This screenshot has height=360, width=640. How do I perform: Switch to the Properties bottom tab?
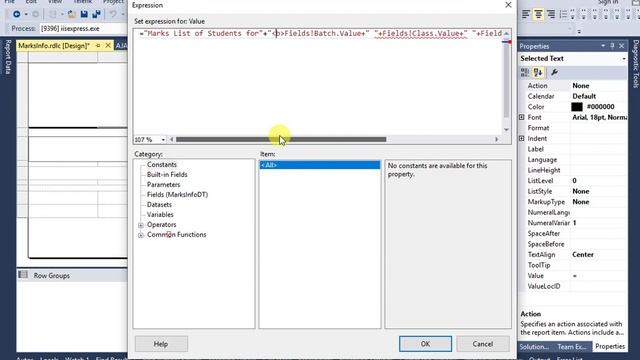pos(610,346)
